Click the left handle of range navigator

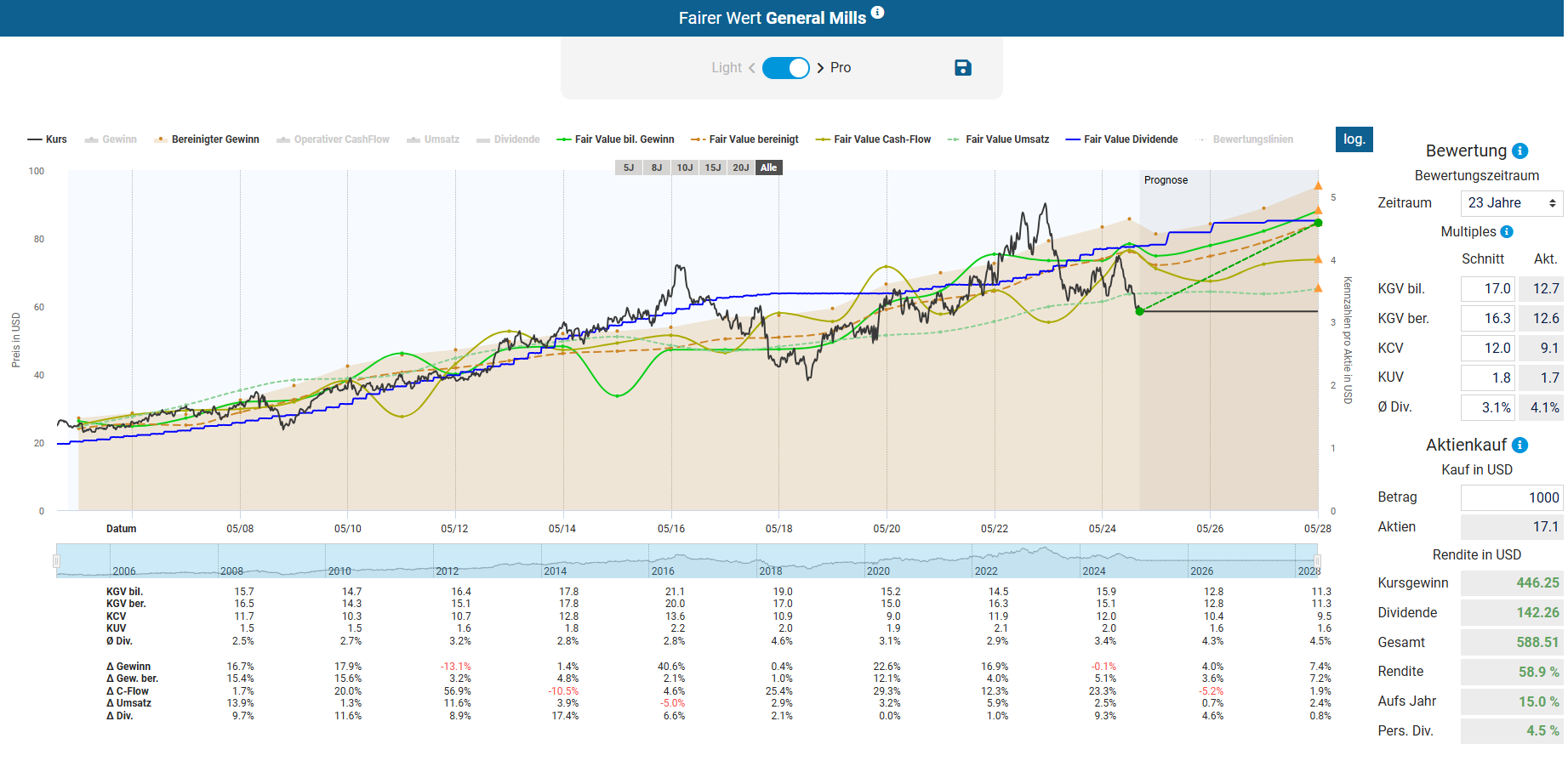tap(57, 561)
